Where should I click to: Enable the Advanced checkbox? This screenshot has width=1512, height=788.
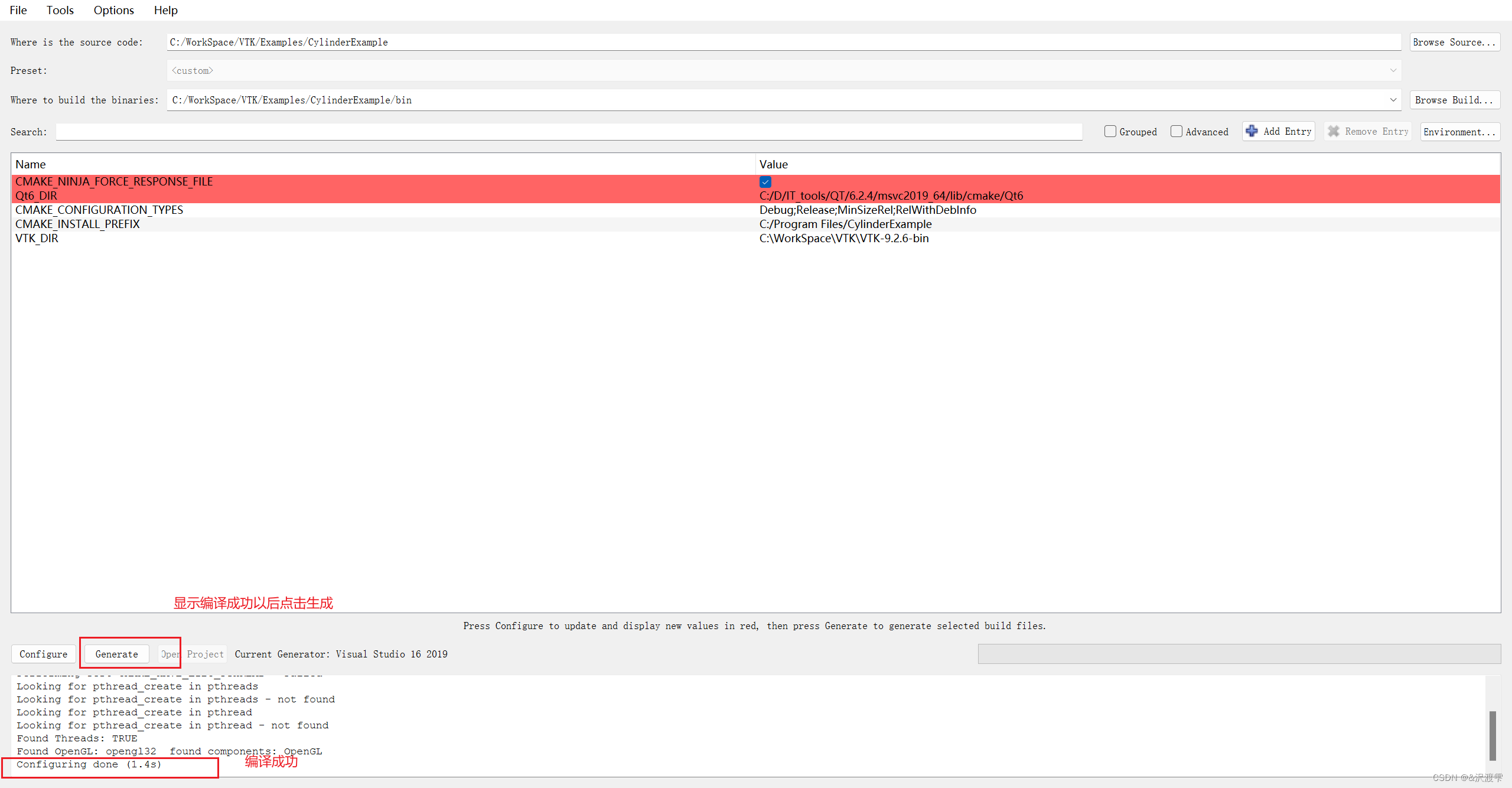[1177, 131]
